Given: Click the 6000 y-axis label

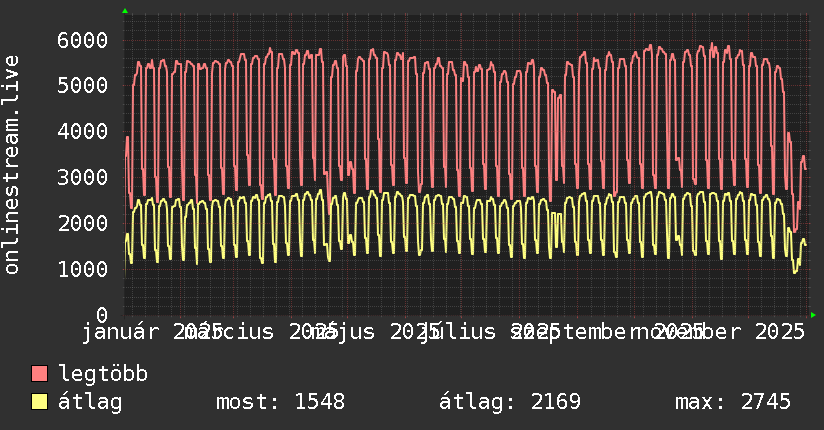Looking at the screenshot, I should tap(83, 40).
